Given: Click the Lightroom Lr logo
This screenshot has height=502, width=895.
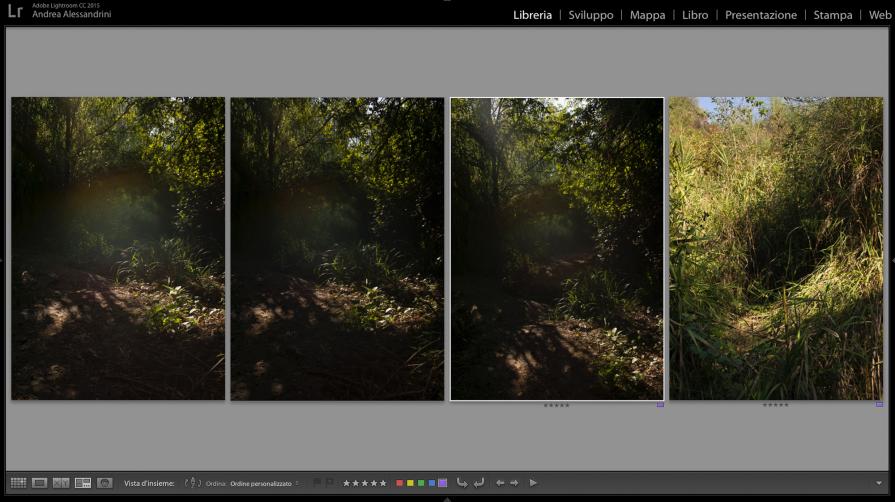Looking at the screenshot, I should (x=15, y=11).
